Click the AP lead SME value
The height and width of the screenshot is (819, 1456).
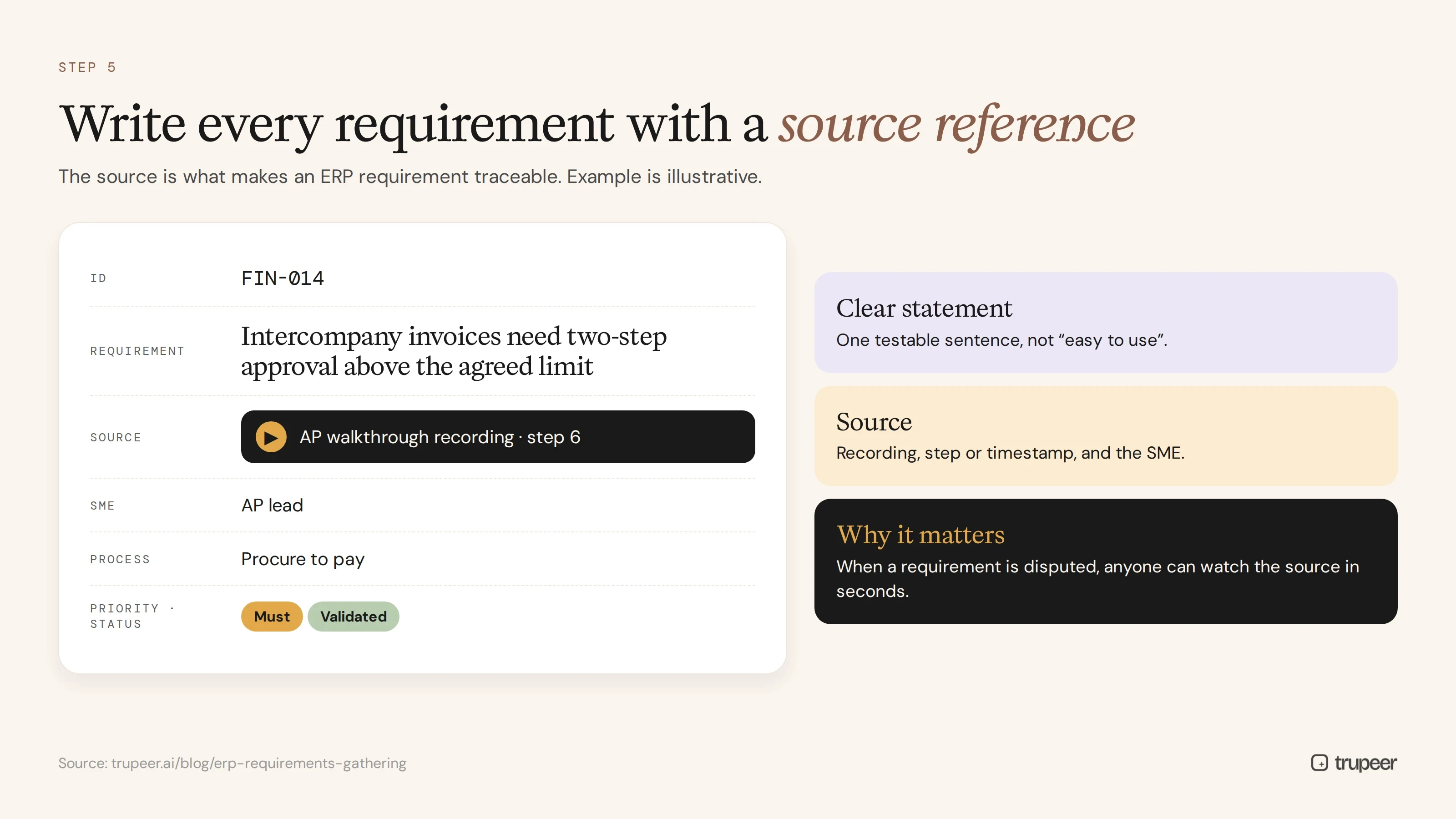273,505
